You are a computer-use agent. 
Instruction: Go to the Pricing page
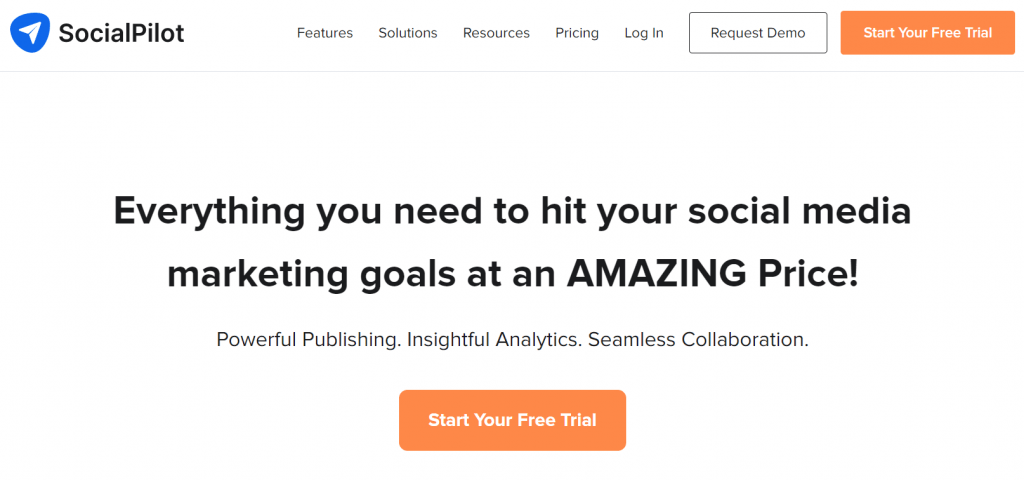(577, 33)
